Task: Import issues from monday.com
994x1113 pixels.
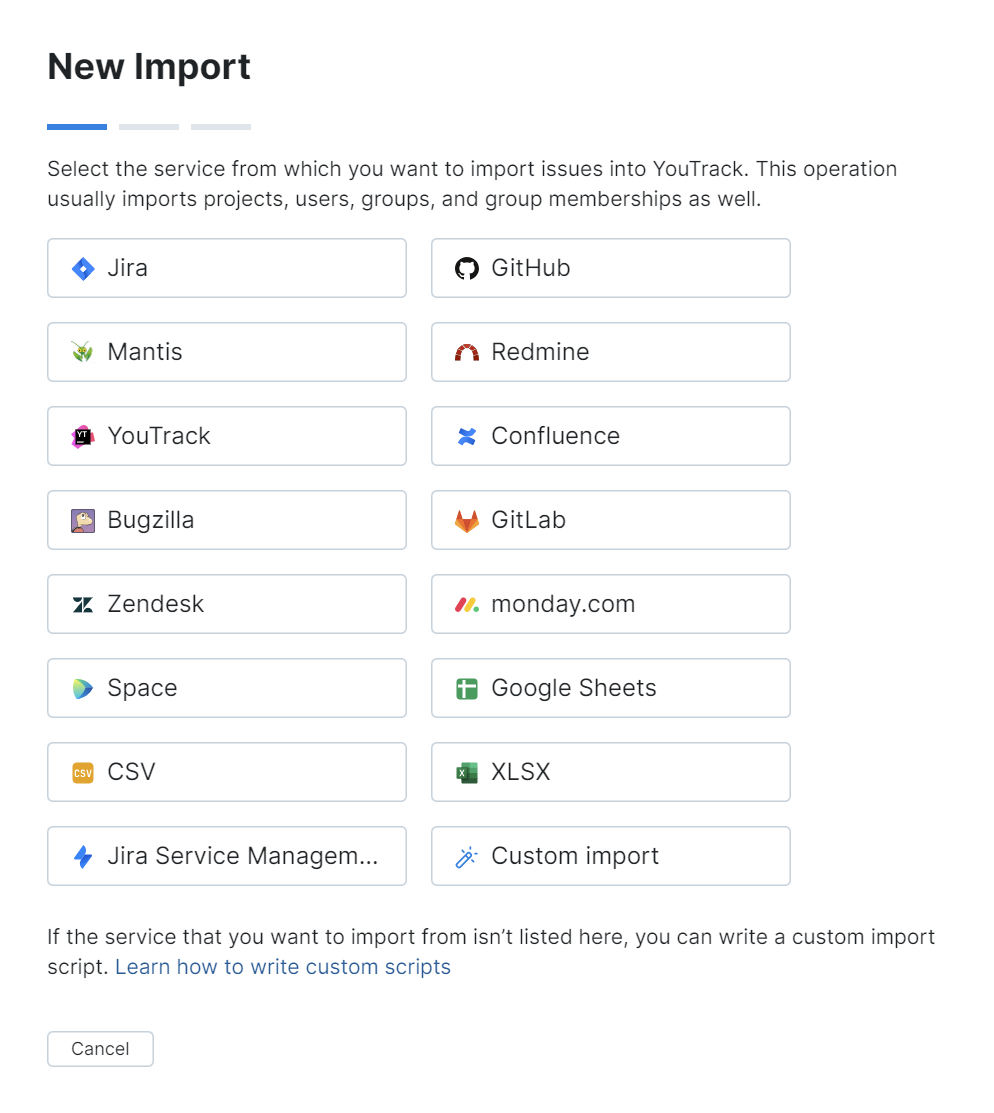Action: point(610,604)
